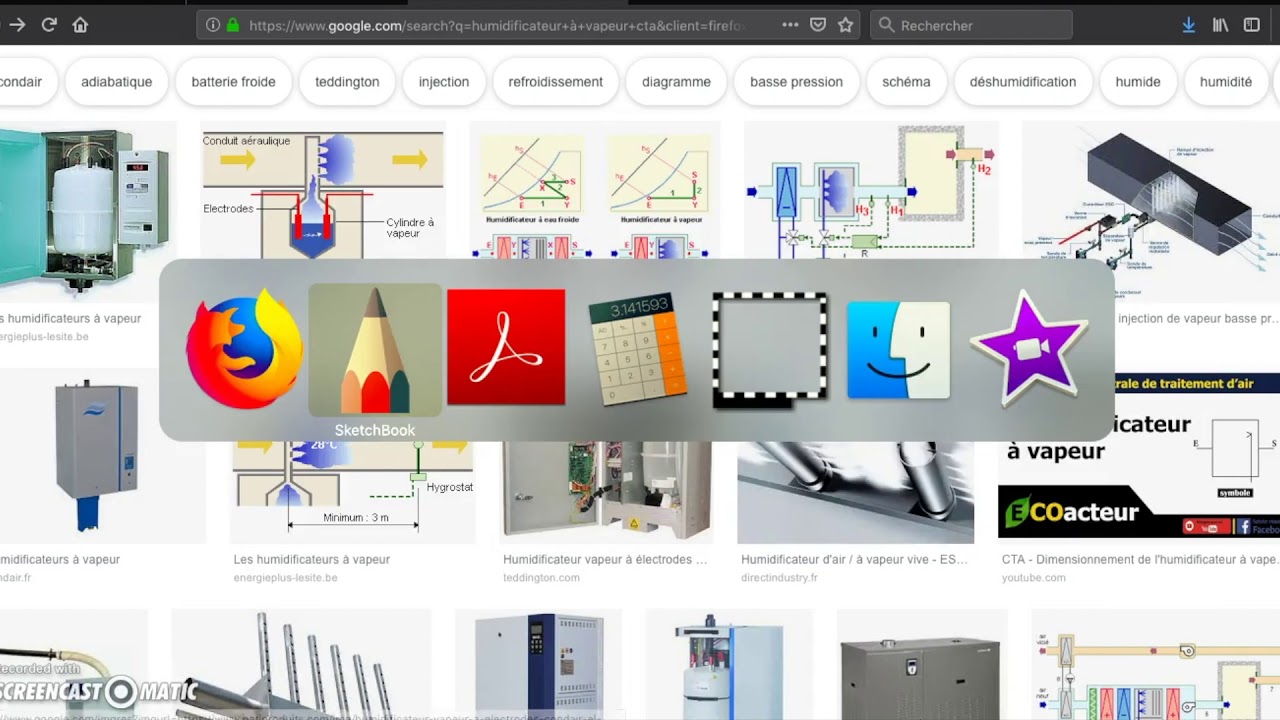Switch to Firefox in app switcher
The width and height of the screenshot is (1280, 720).
(x=244, y=348)
